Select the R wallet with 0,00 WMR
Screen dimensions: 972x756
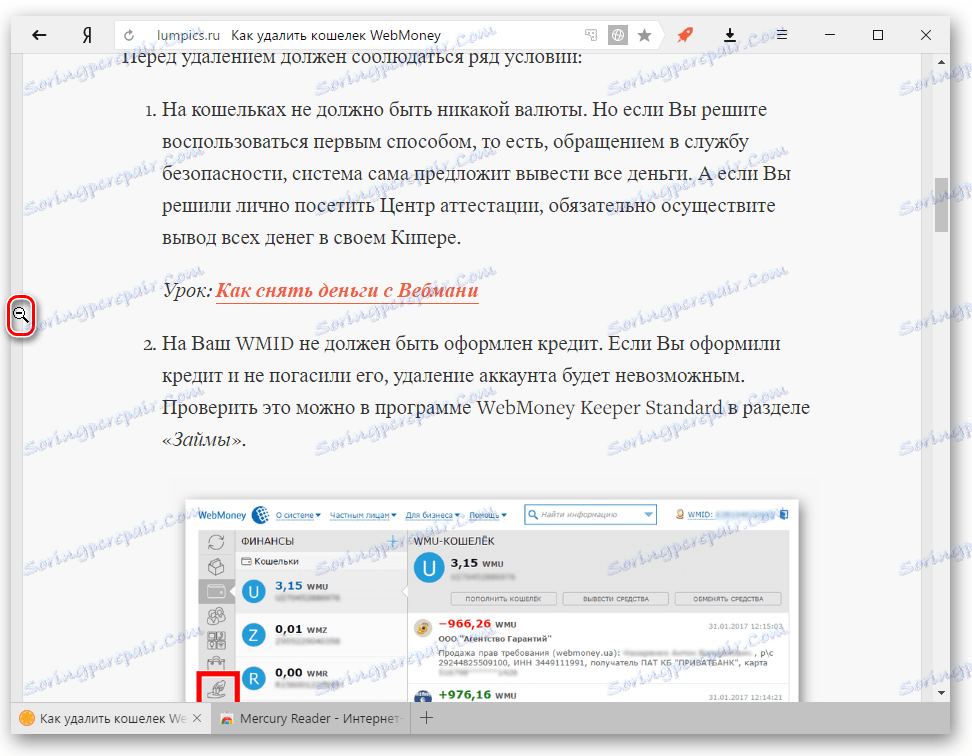coord(321,679)
